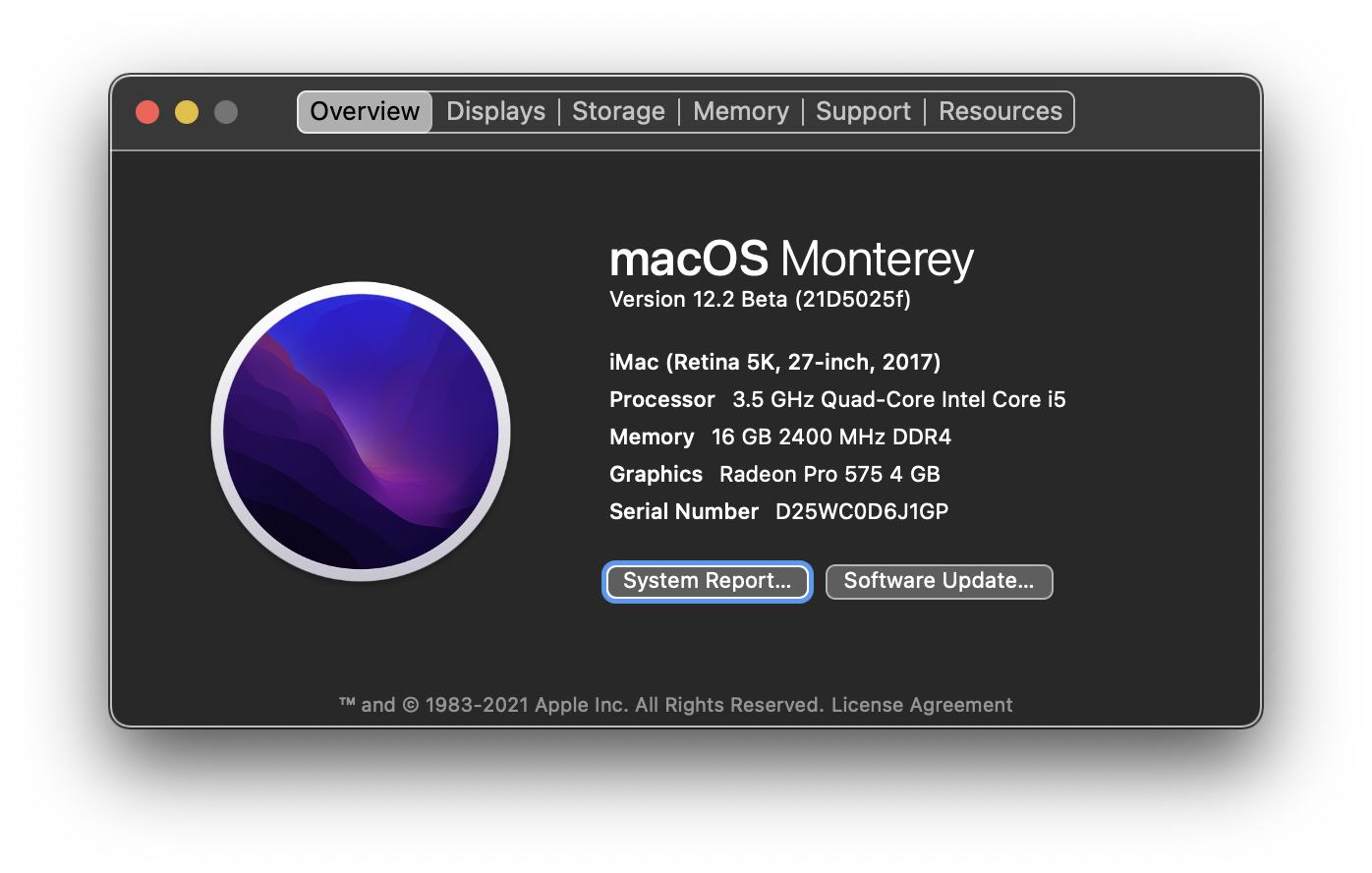Image resolution: width=1372 pixels, height=873 pixels.
Task: Select the Memory tab
Action: click(741, 112)
